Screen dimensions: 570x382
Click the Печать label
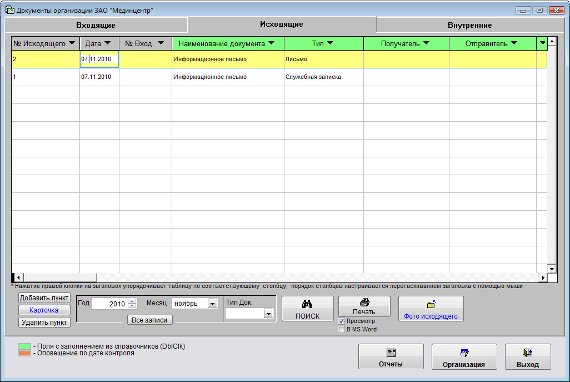(x=364, y=311)
